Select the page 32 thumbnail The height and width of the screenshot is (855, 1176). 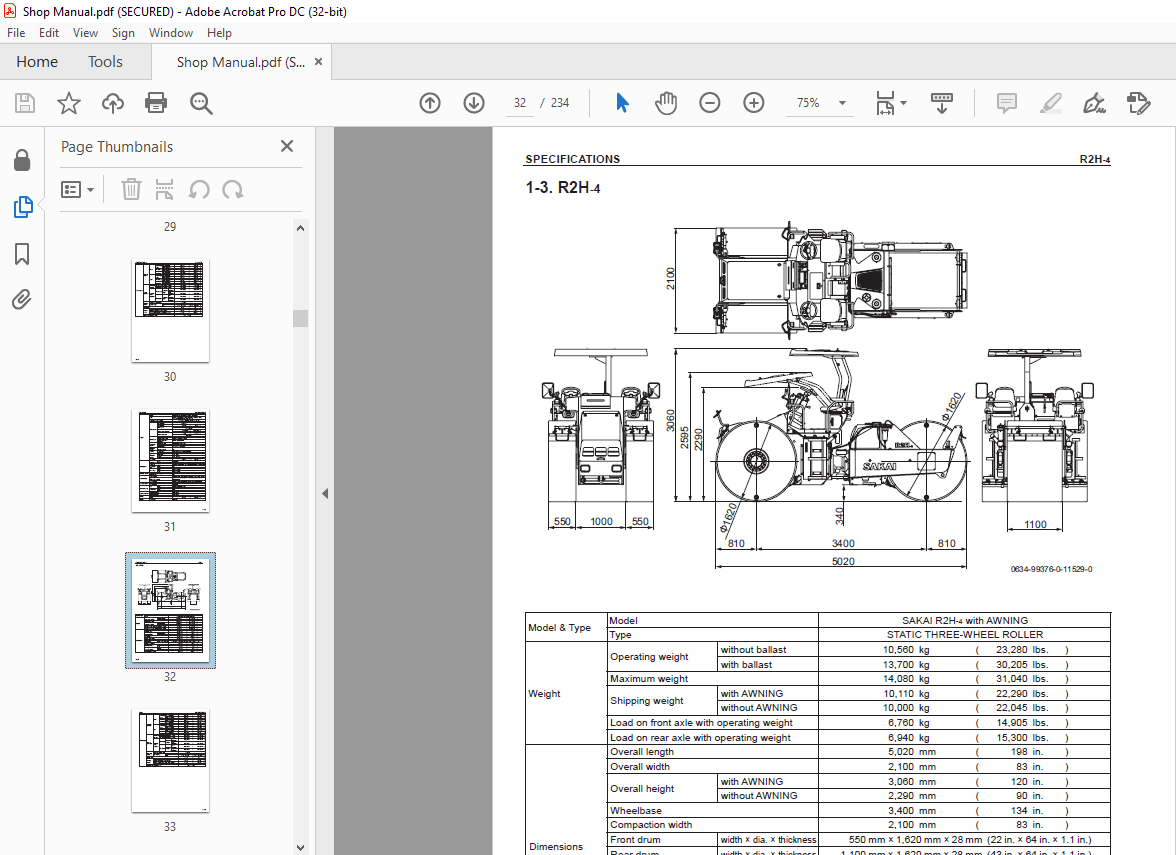click(x=170, y=610)
